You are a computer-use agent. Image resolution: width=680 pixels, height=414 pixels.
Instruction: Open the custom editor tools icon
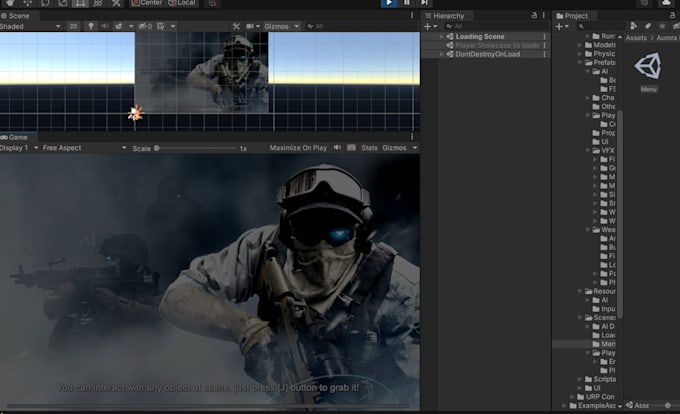[116, 3]
